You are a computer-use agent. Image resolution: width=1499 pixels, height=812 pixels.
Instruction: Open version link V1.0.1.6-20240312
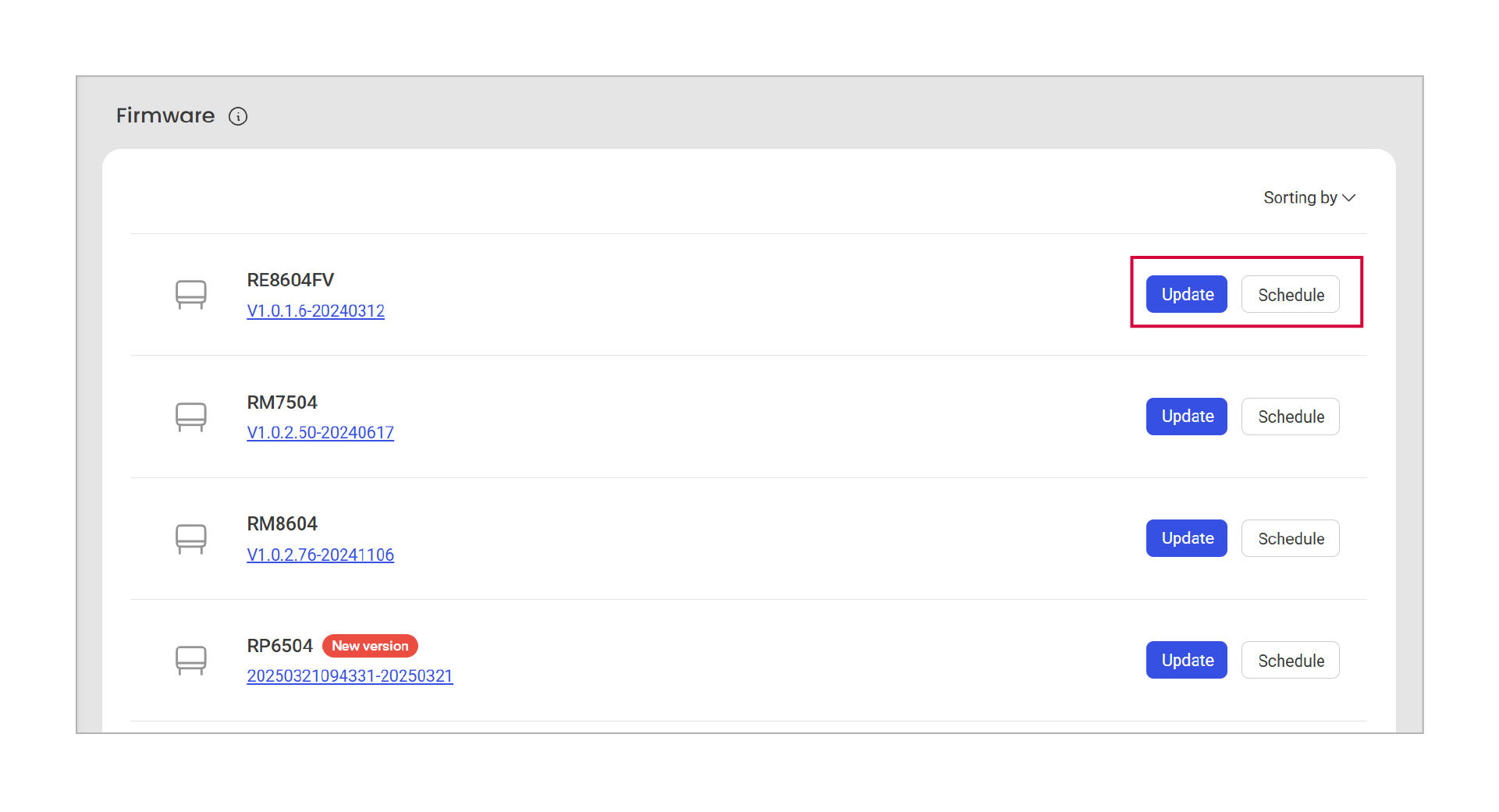point(315,311)
